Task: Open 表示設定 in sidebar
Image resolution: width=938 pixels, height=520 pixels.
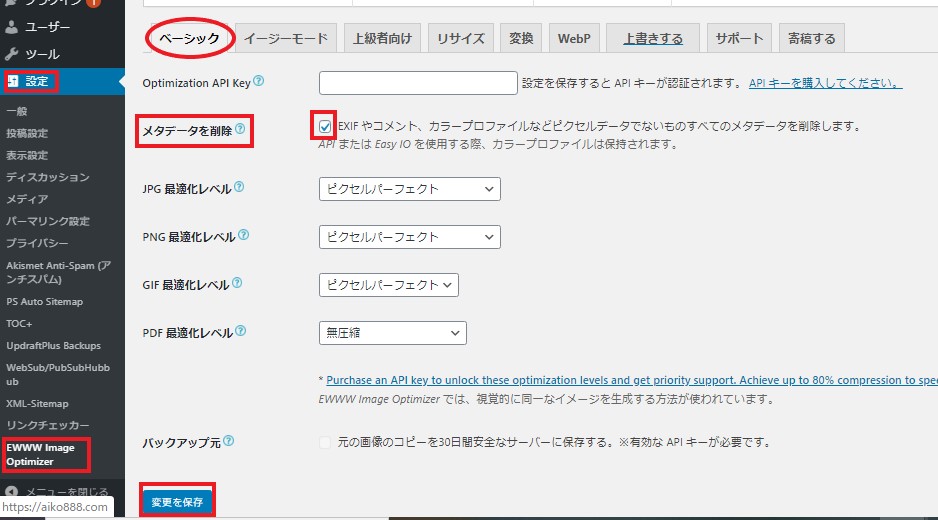Action: tap(27, 156)
